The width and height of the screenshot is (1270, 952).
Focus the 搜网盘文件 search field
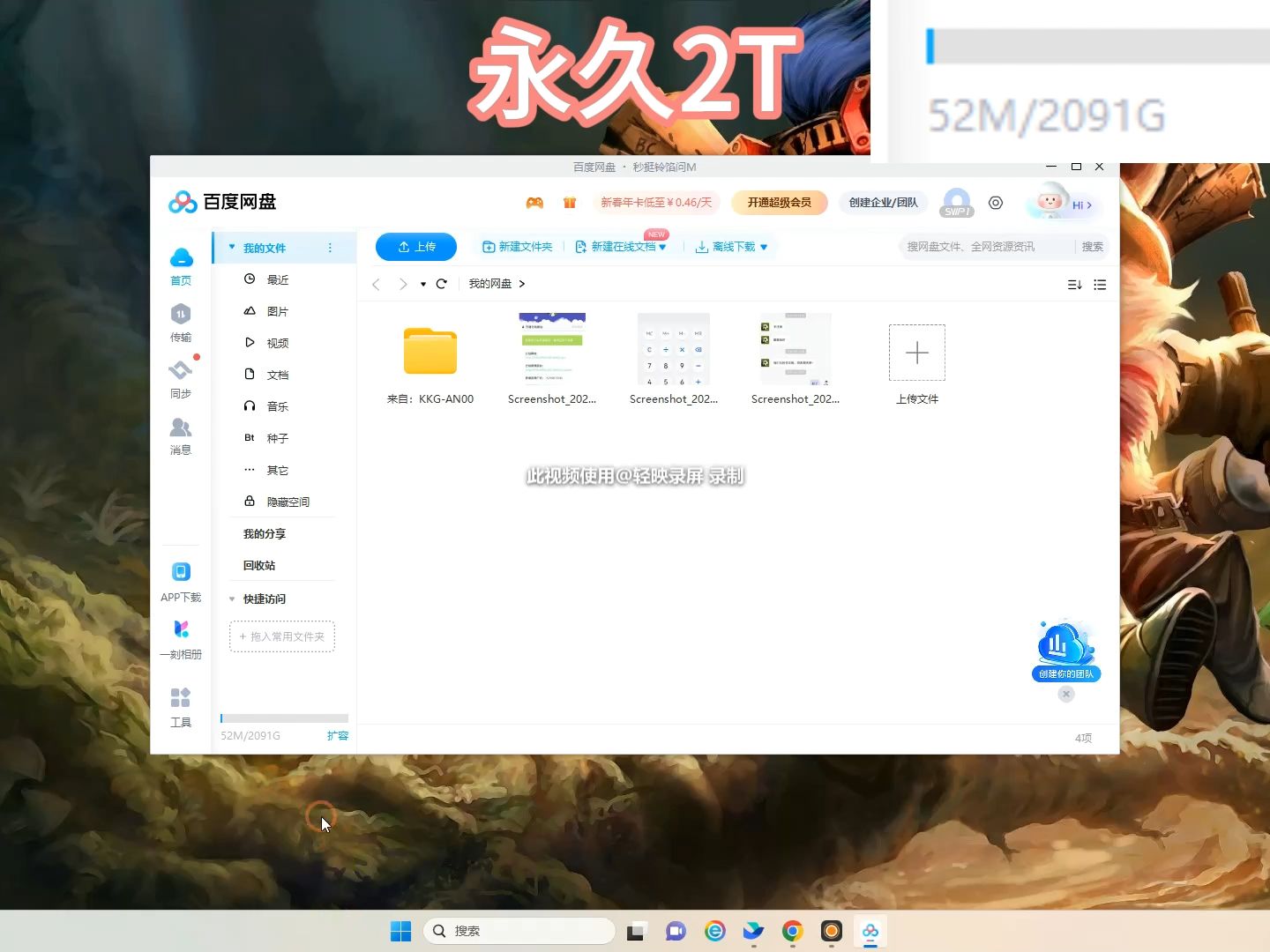click(986, 247)
